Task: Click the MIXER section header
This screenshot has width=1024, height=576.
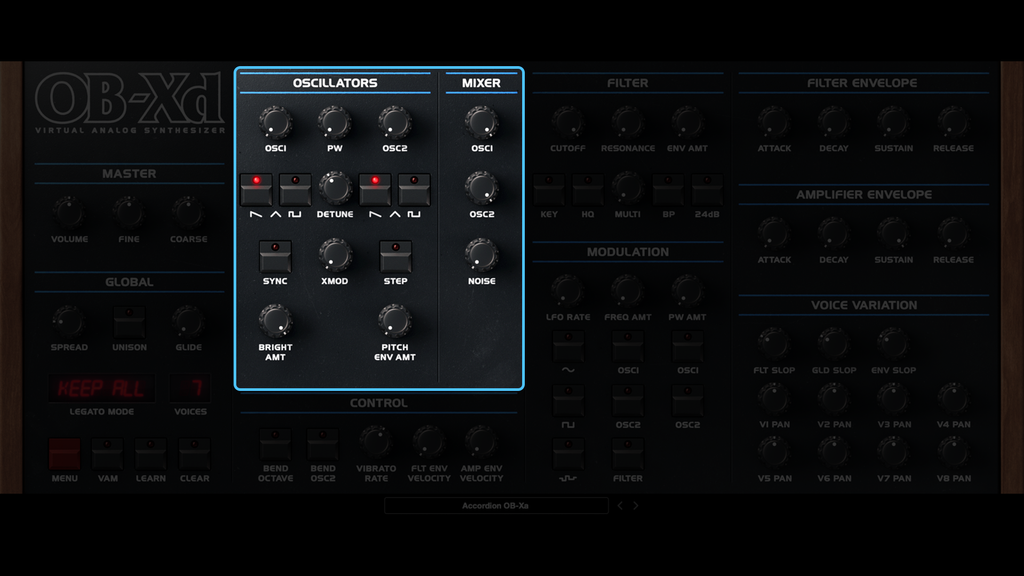Action: tap(481, 83)
